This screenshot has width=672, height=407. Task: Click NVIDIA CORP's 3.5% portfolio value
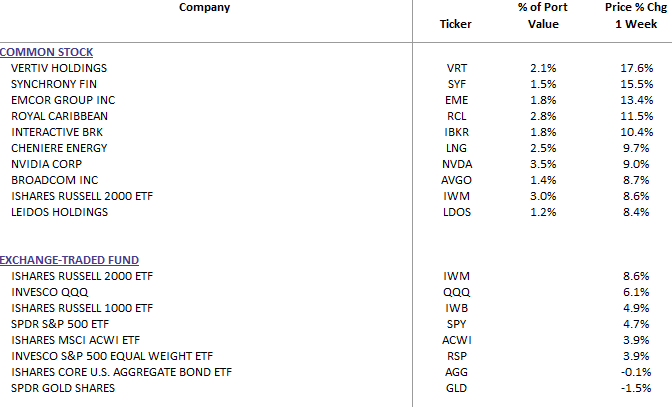(x=543, y=164)
